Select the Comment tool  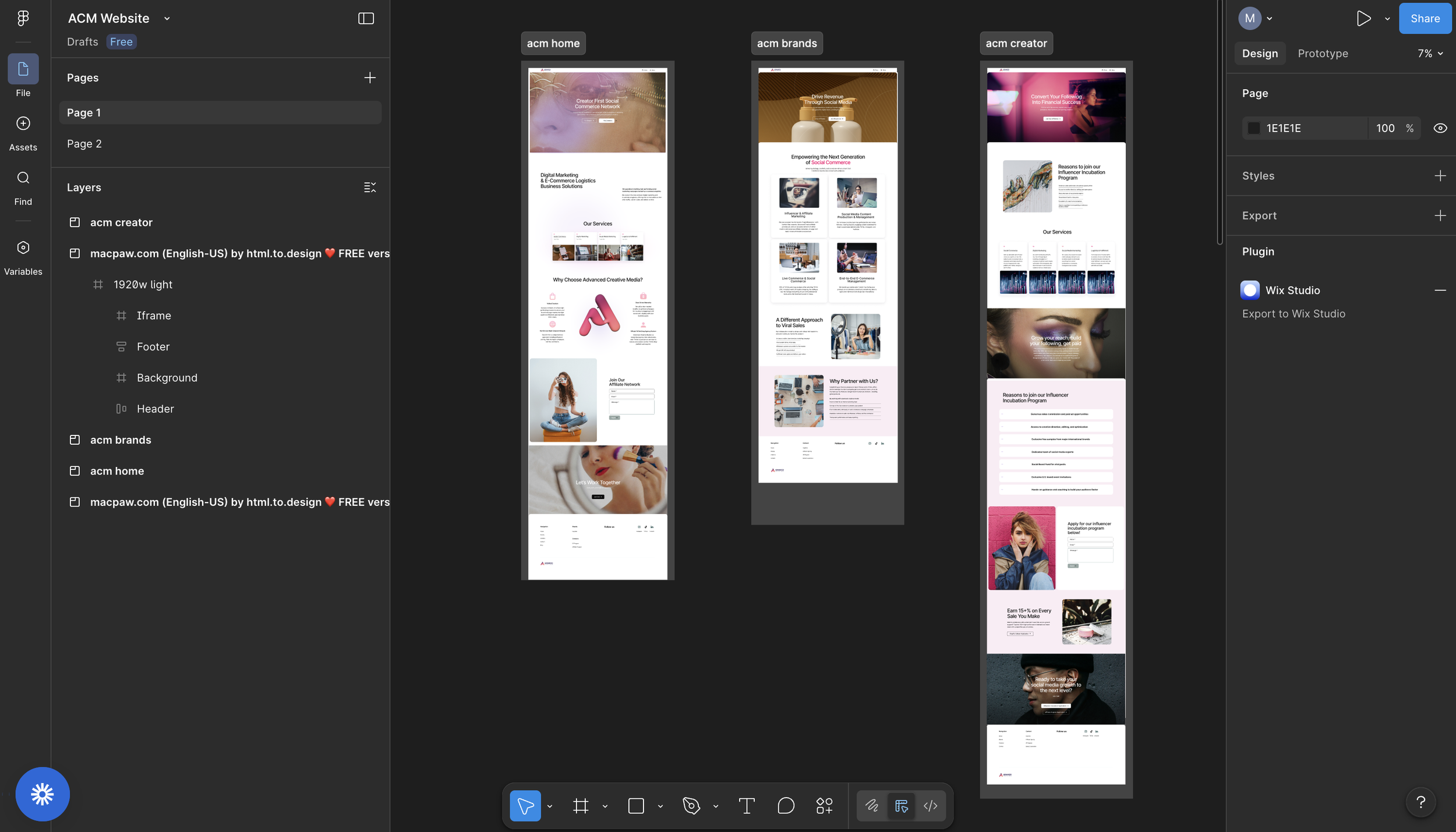[786, 806]
